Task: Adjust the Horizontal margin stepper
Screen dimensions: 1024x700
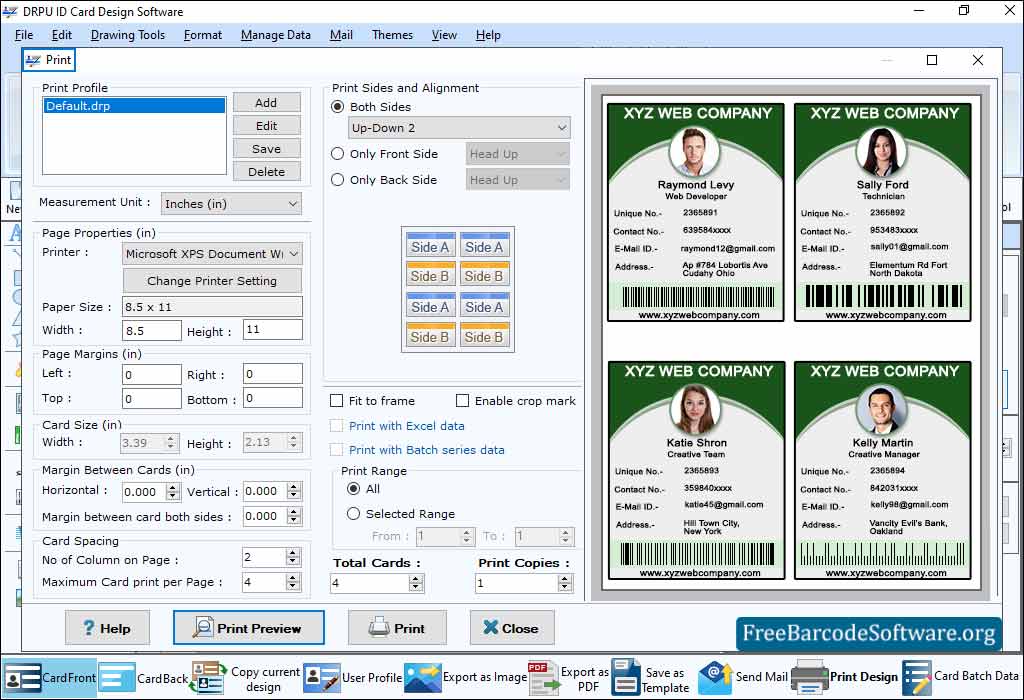Action: pos(173,492)
